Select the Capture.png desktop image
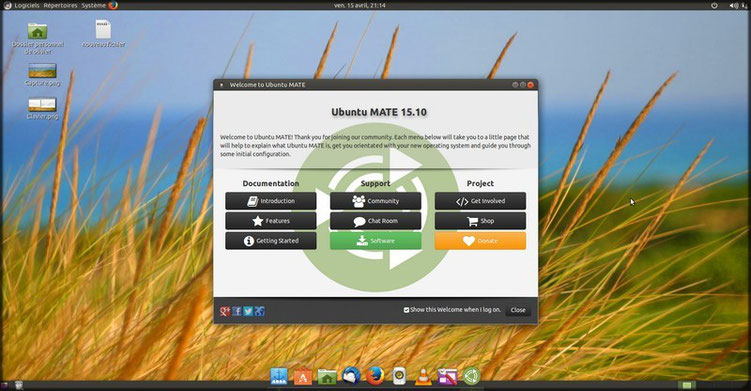This screenshot has width=751, height=391. [42, 75]
